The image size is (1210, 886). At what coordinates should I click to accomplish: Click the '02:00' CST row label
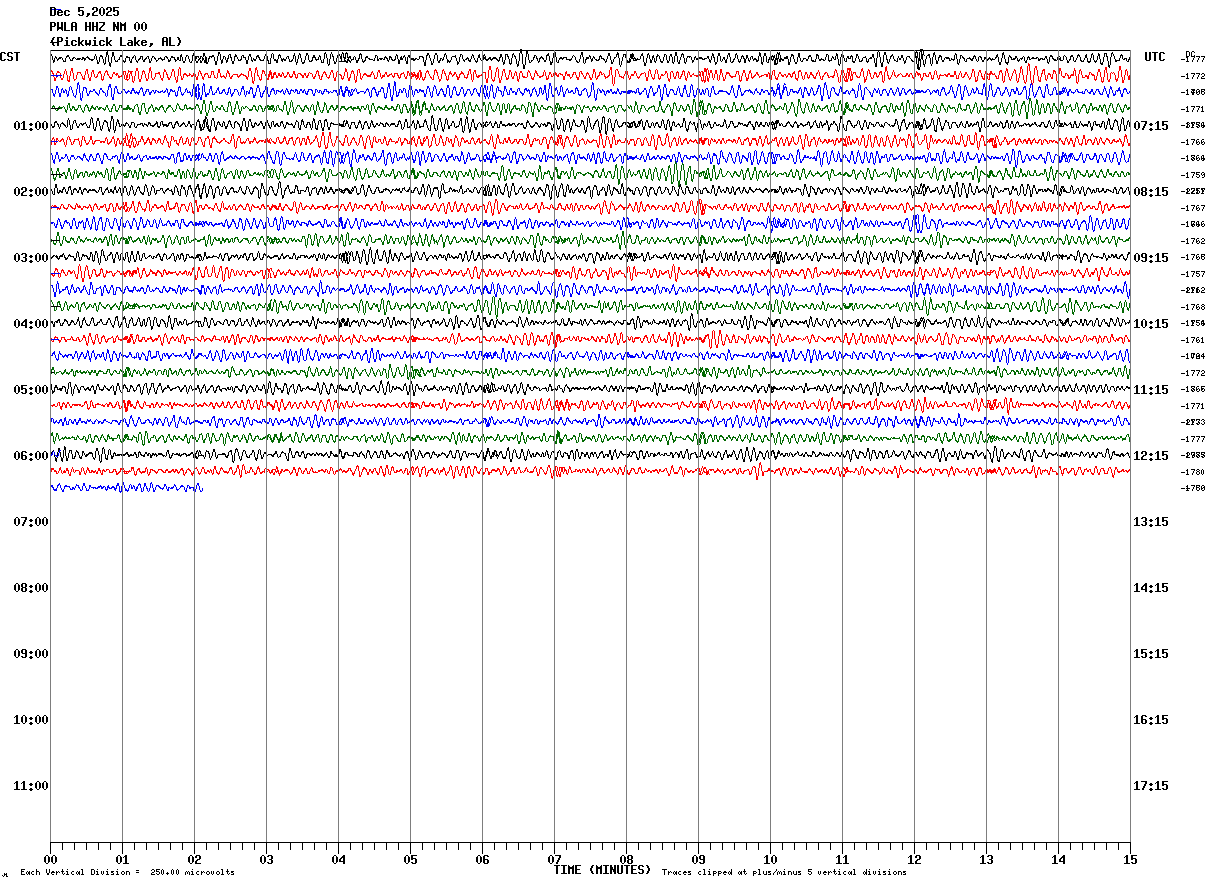[31, 192]
